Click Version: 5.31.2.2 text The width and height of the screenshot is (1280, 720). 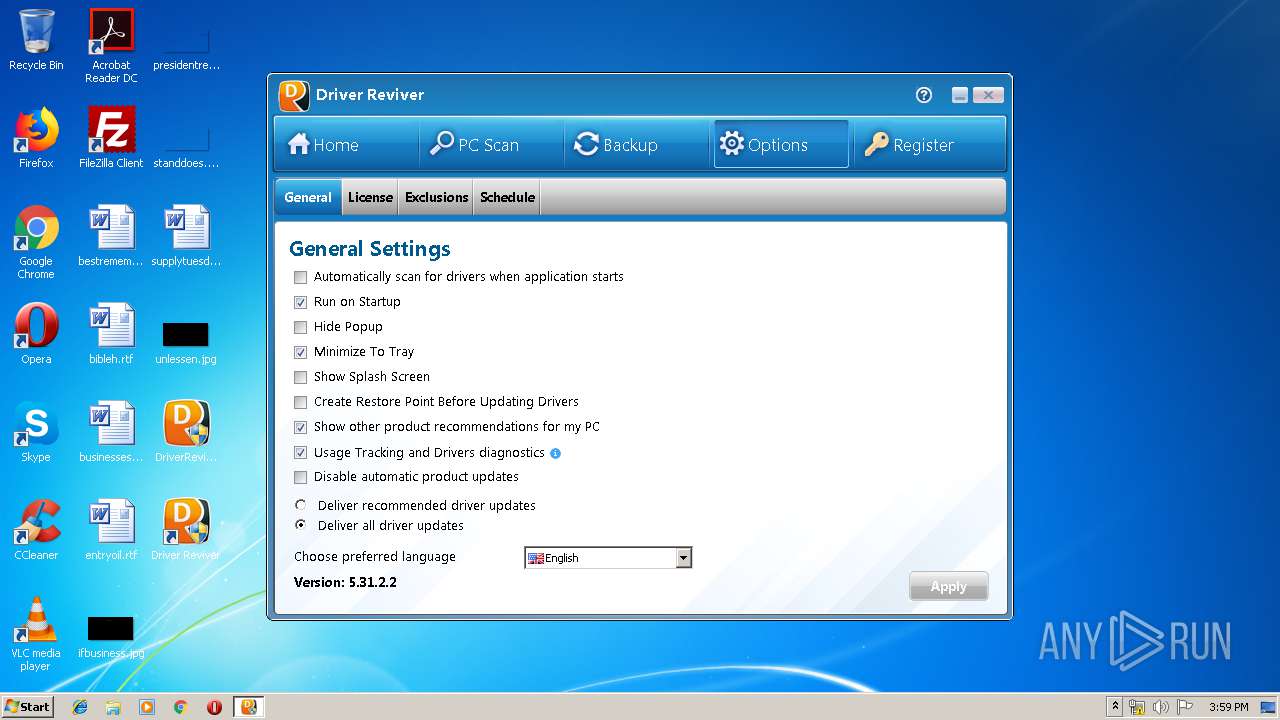point(345,582)
